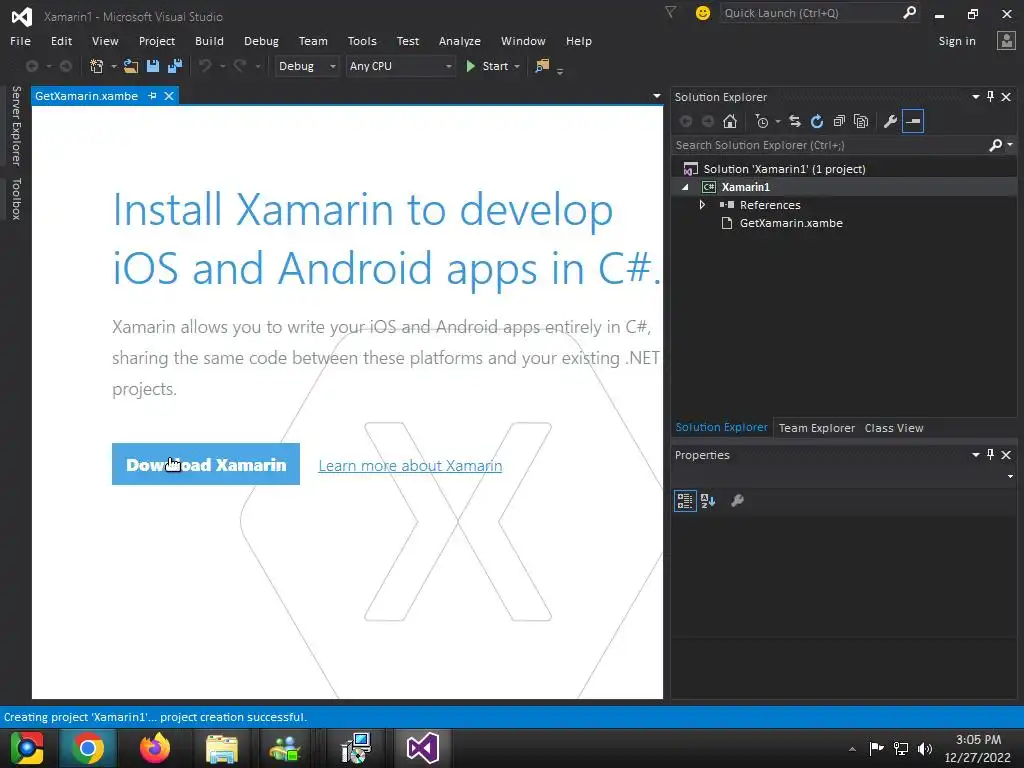Screen dimensions: 1024x768
Task: Click the Categorized icon in Properties panel
Action: tap(685, 501)
